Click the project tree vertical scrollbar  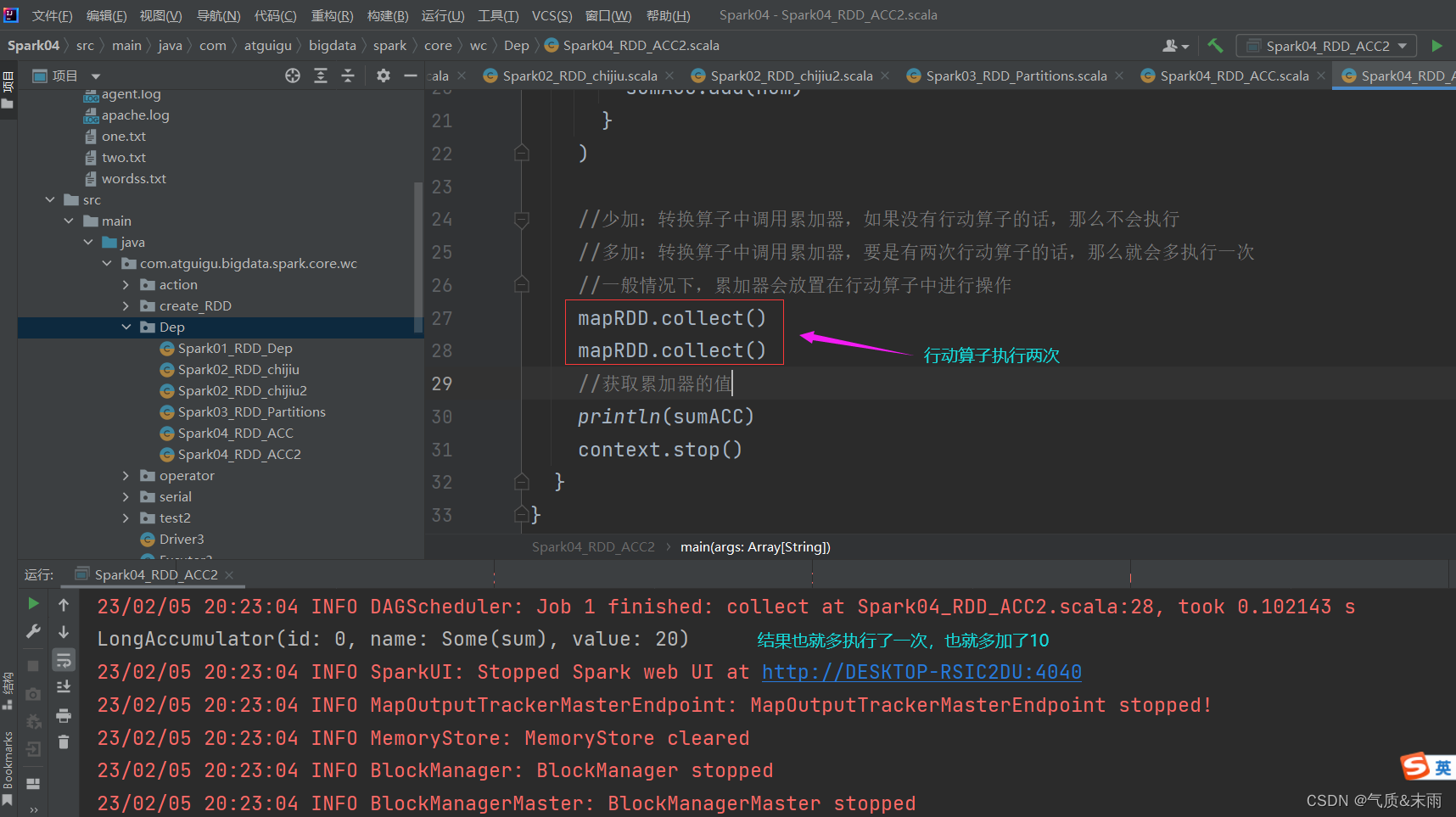(x=417, y=256)
